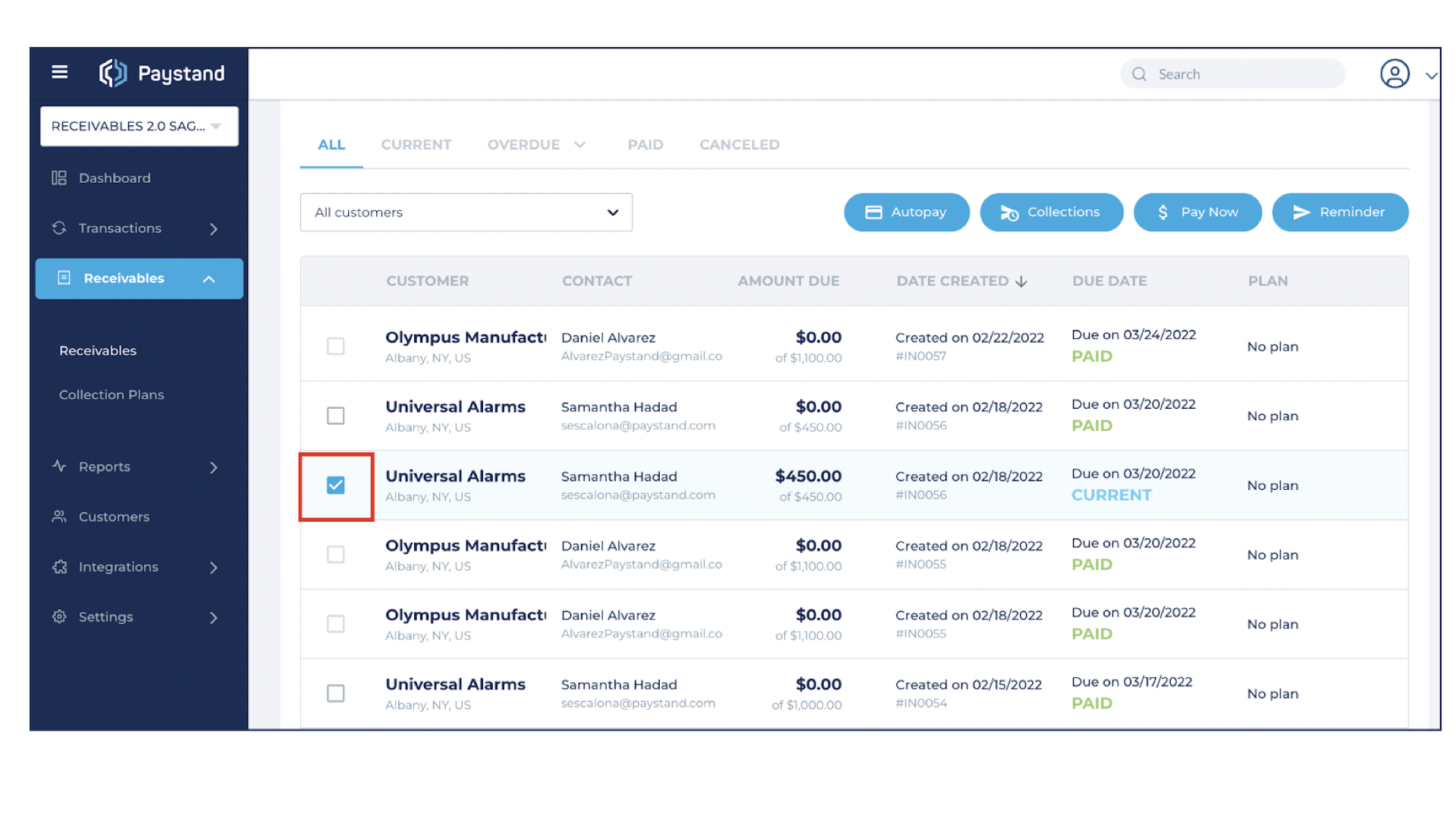Switch to the PAID tab
This screenshot has height=819, width=1456.
(x=645, y=145)
